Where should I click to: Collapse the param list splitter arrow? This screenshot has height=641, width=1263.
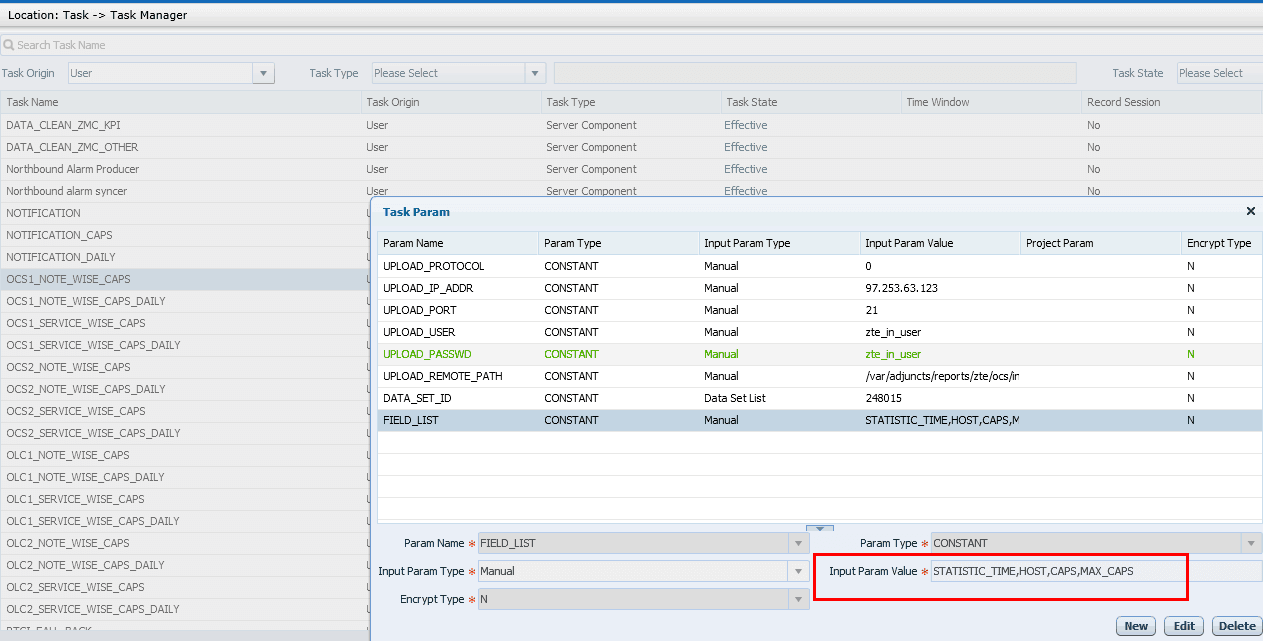click(819, 529)
